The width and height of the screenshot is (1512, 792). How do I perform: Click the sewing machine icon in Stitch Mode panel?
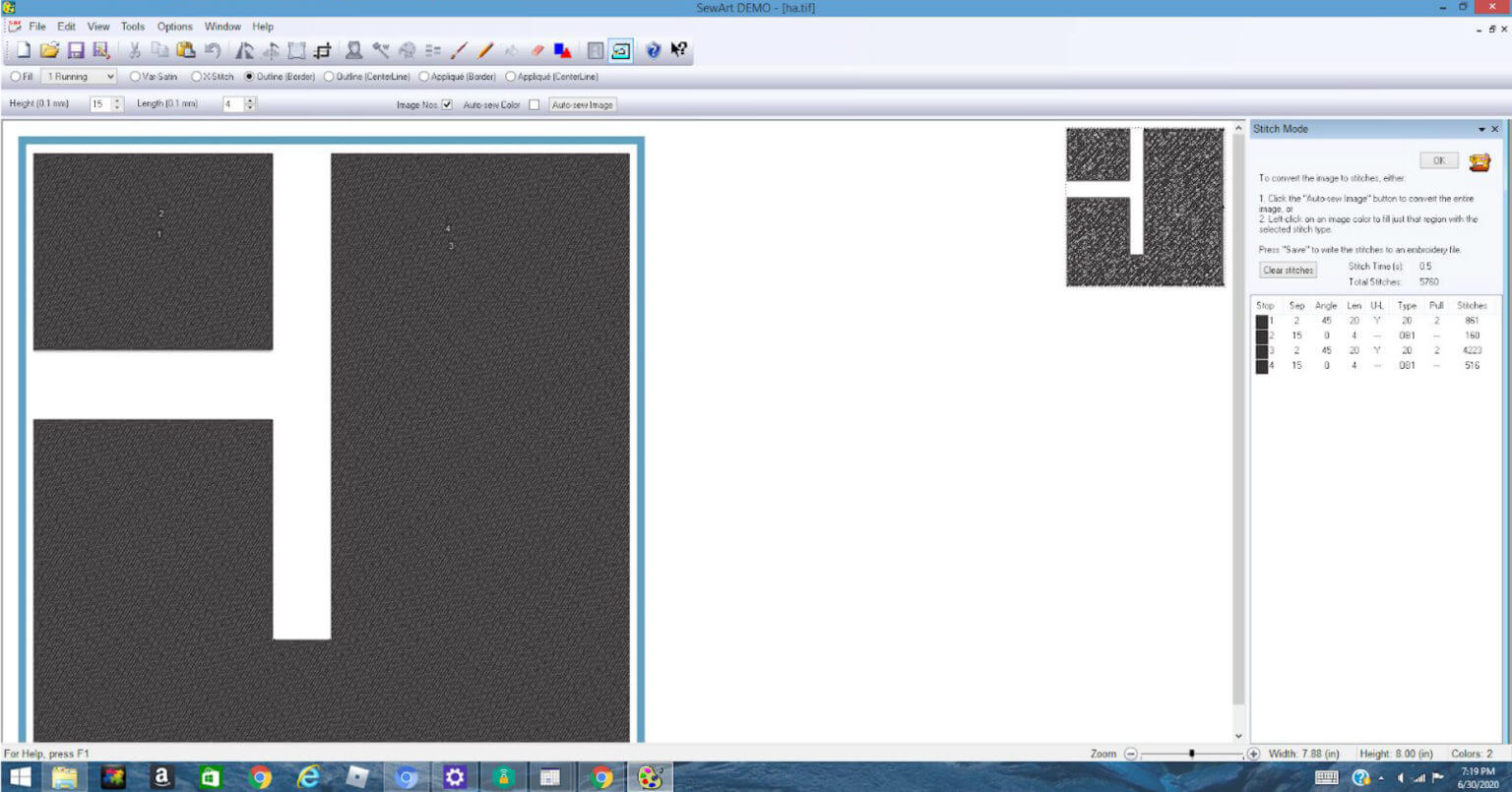tap(1479, 162)
